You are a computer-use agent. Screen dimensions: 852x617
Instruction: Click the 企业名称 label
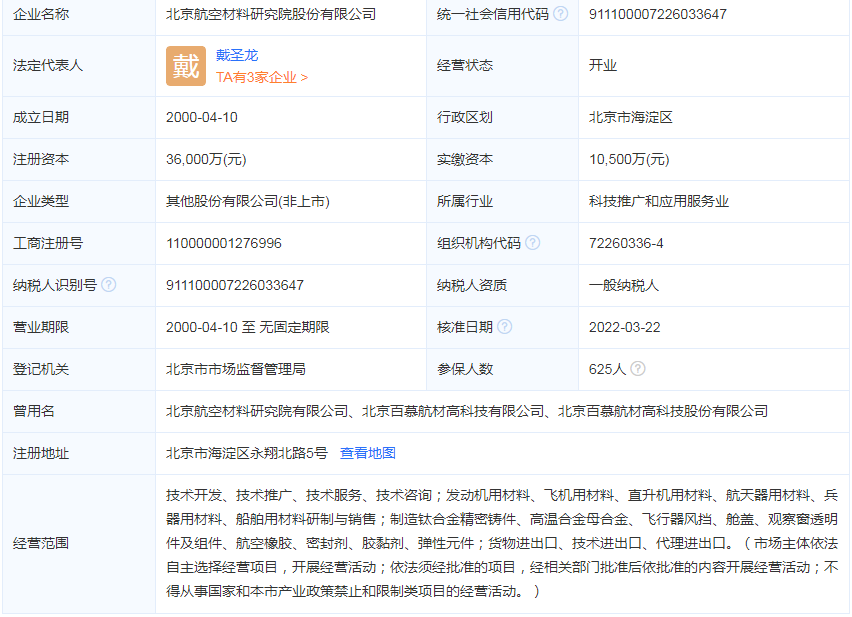click(x=41, y=14)
